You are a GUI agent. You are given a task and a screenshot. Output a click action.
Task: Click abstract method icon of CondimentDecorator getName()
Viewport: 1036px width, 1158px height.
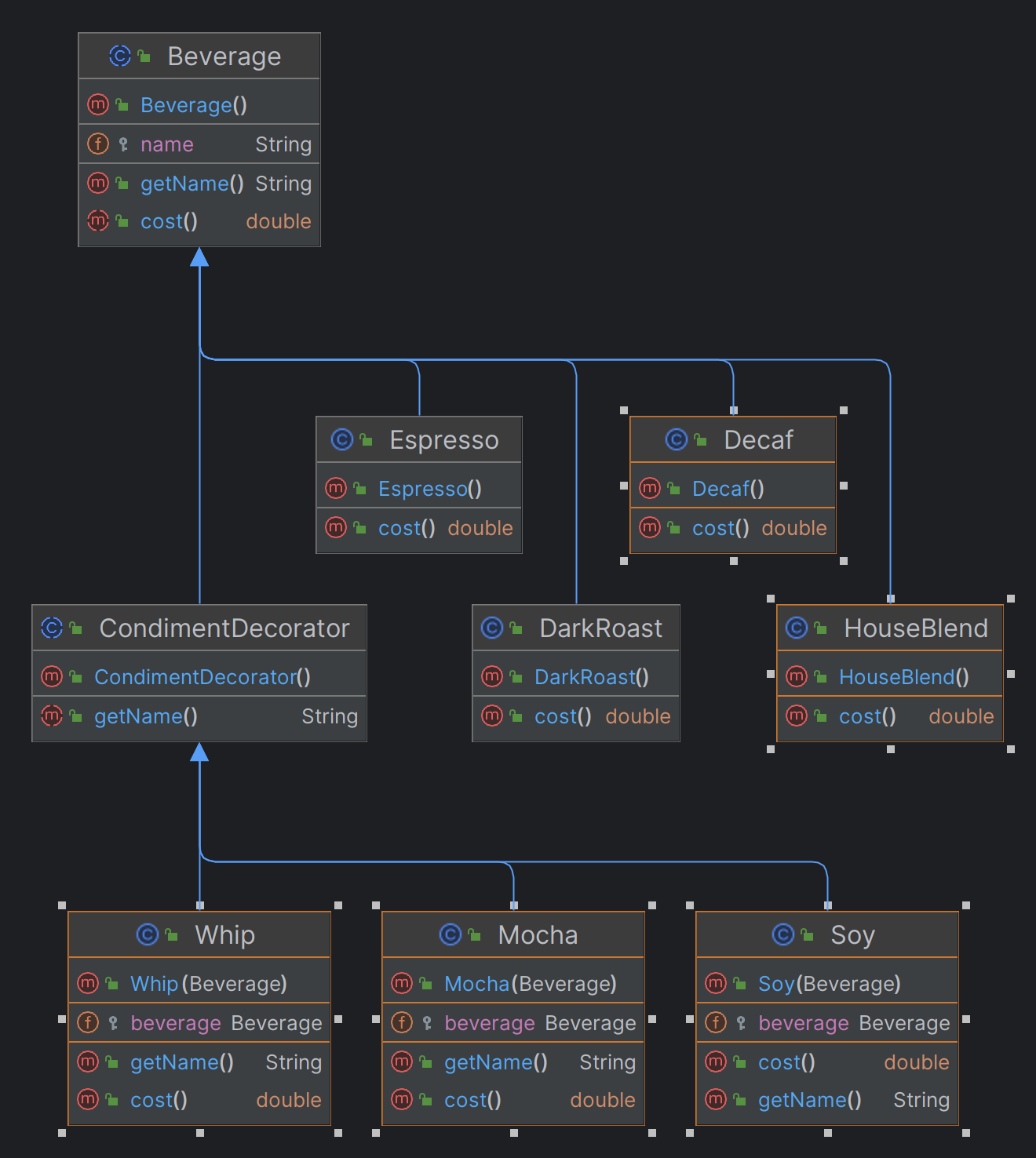(x=51, y=716)
